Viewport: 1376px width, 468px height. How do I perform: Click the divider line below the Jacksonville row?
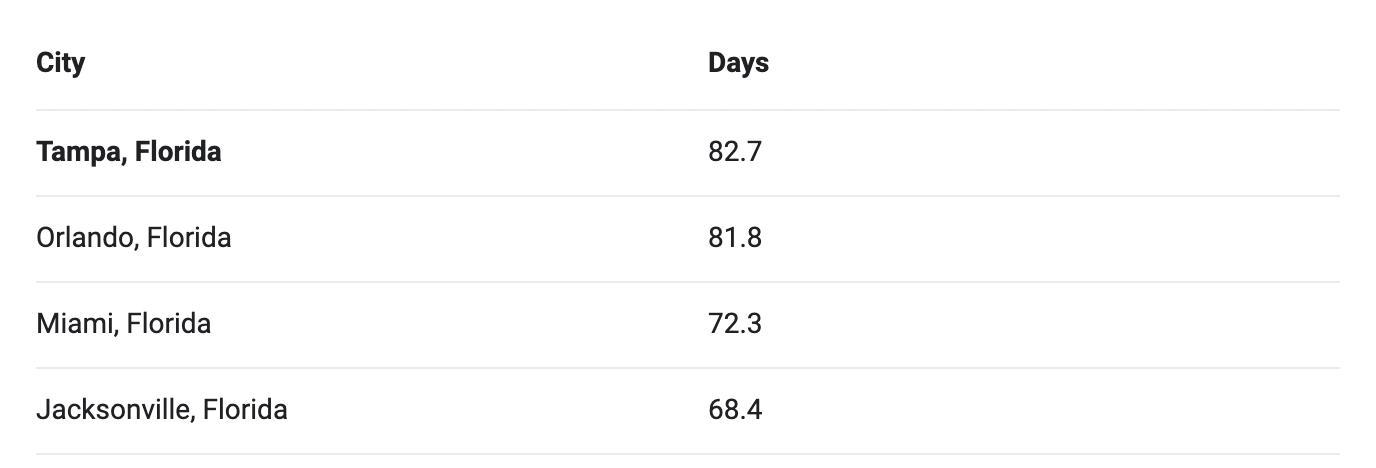coord(688,454)
